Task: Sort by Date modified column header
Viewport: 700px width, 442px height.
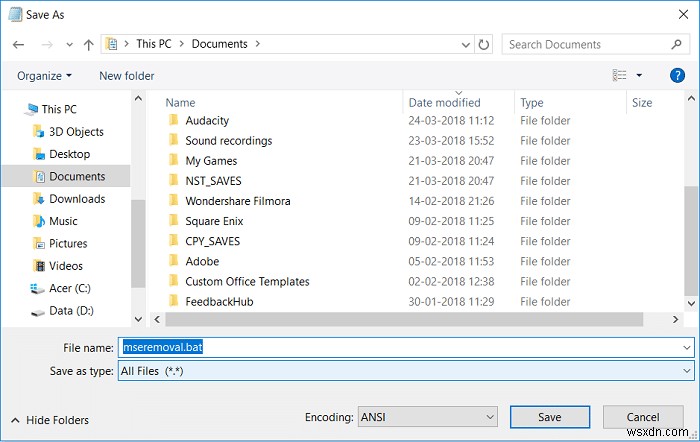Action: [445, 103]
